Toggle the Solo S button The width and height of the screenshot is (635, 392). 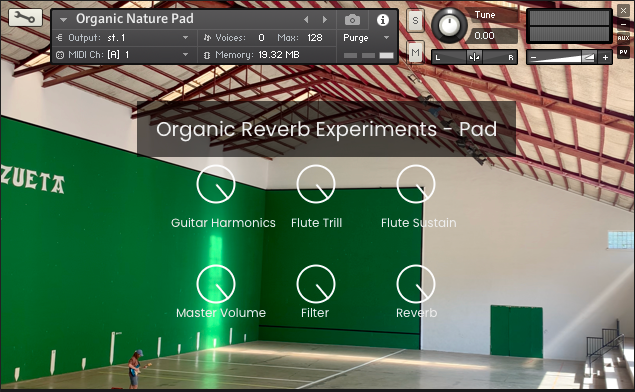coord(415,20)
